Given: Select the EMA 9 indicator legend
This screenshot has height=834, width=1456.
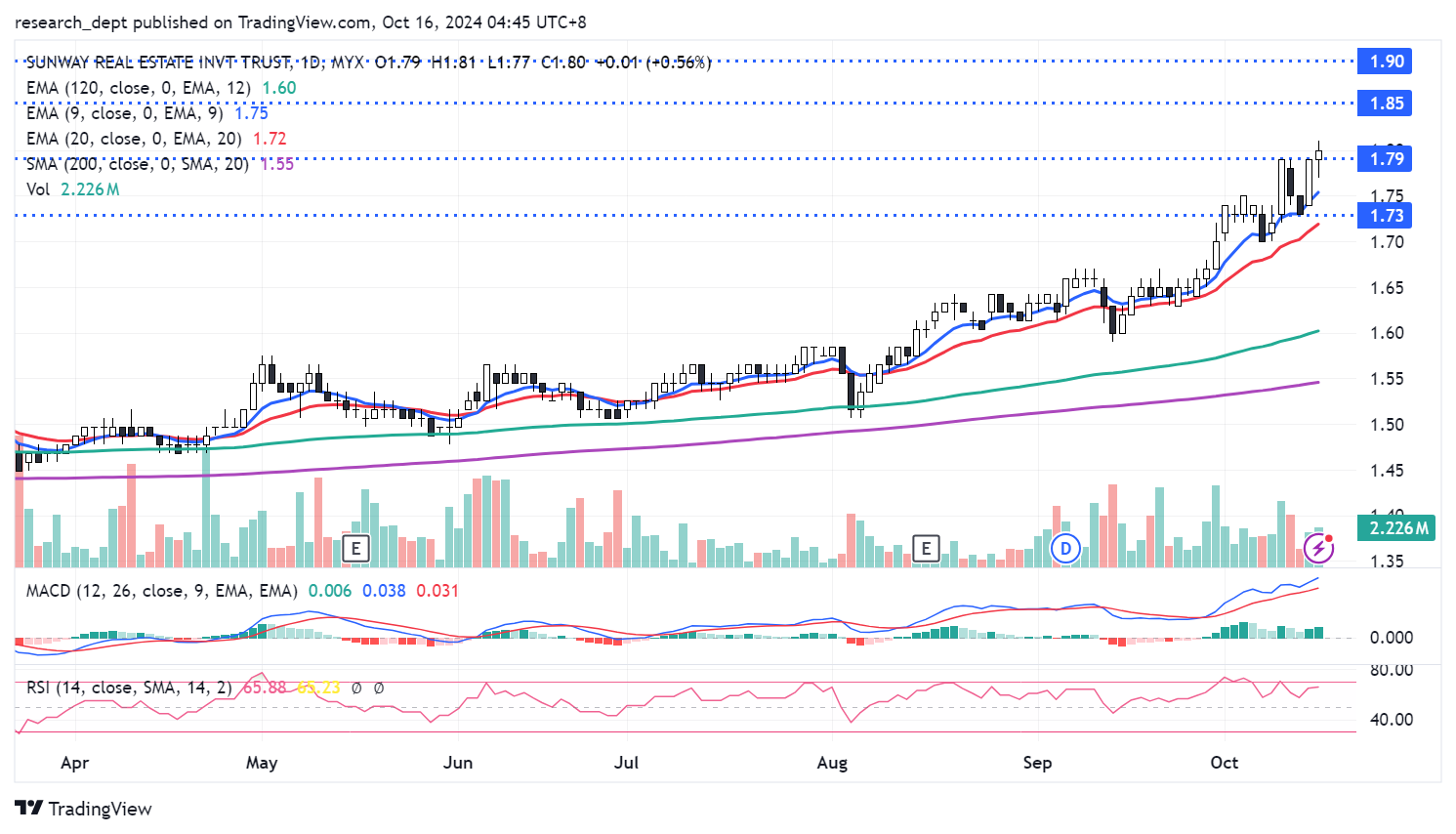Looking at the screenshot, I should pyautogui.click(x=124, y=113).
